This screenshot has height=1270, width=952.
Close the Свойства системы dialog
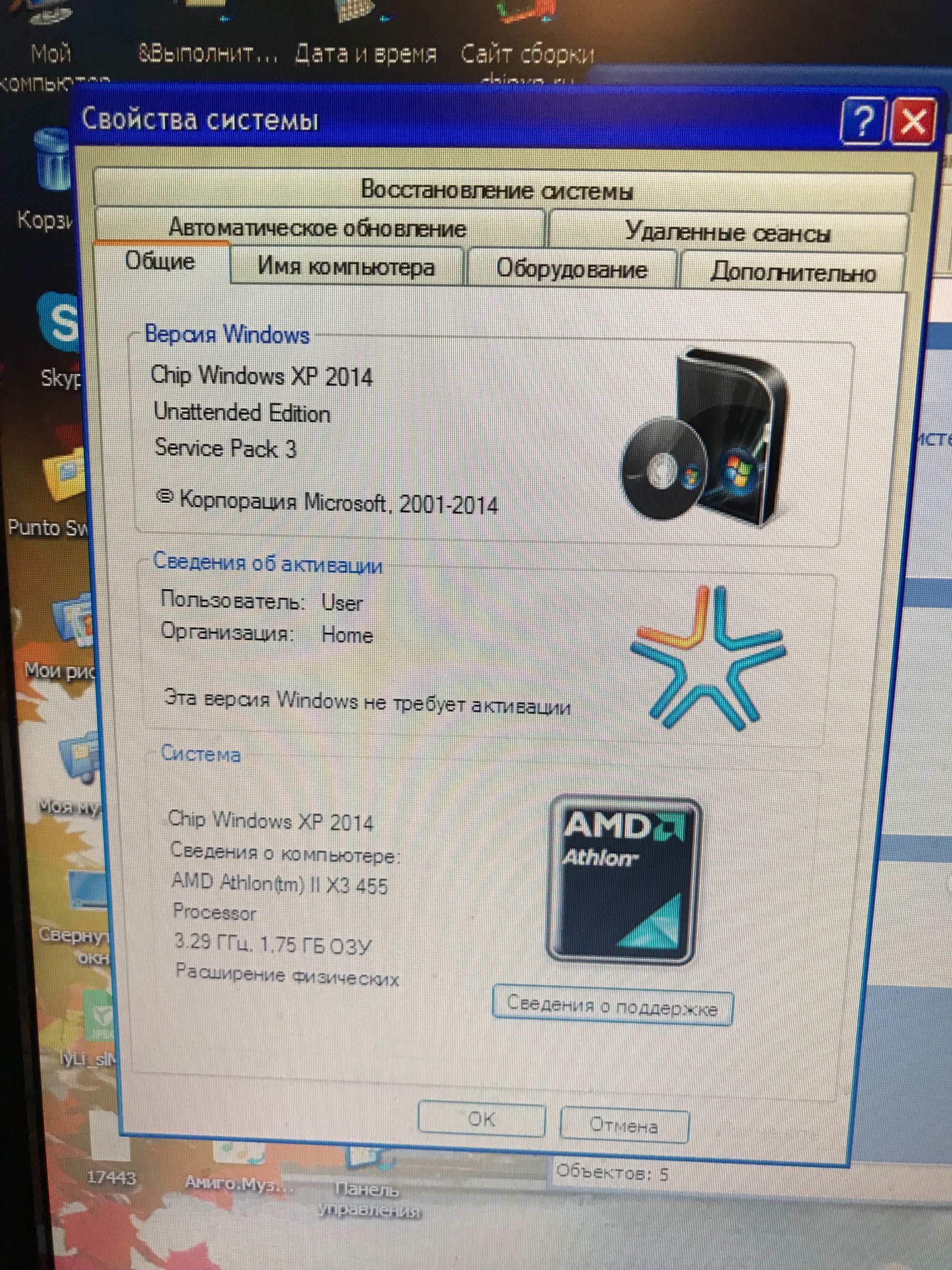[x=912, y=122]
